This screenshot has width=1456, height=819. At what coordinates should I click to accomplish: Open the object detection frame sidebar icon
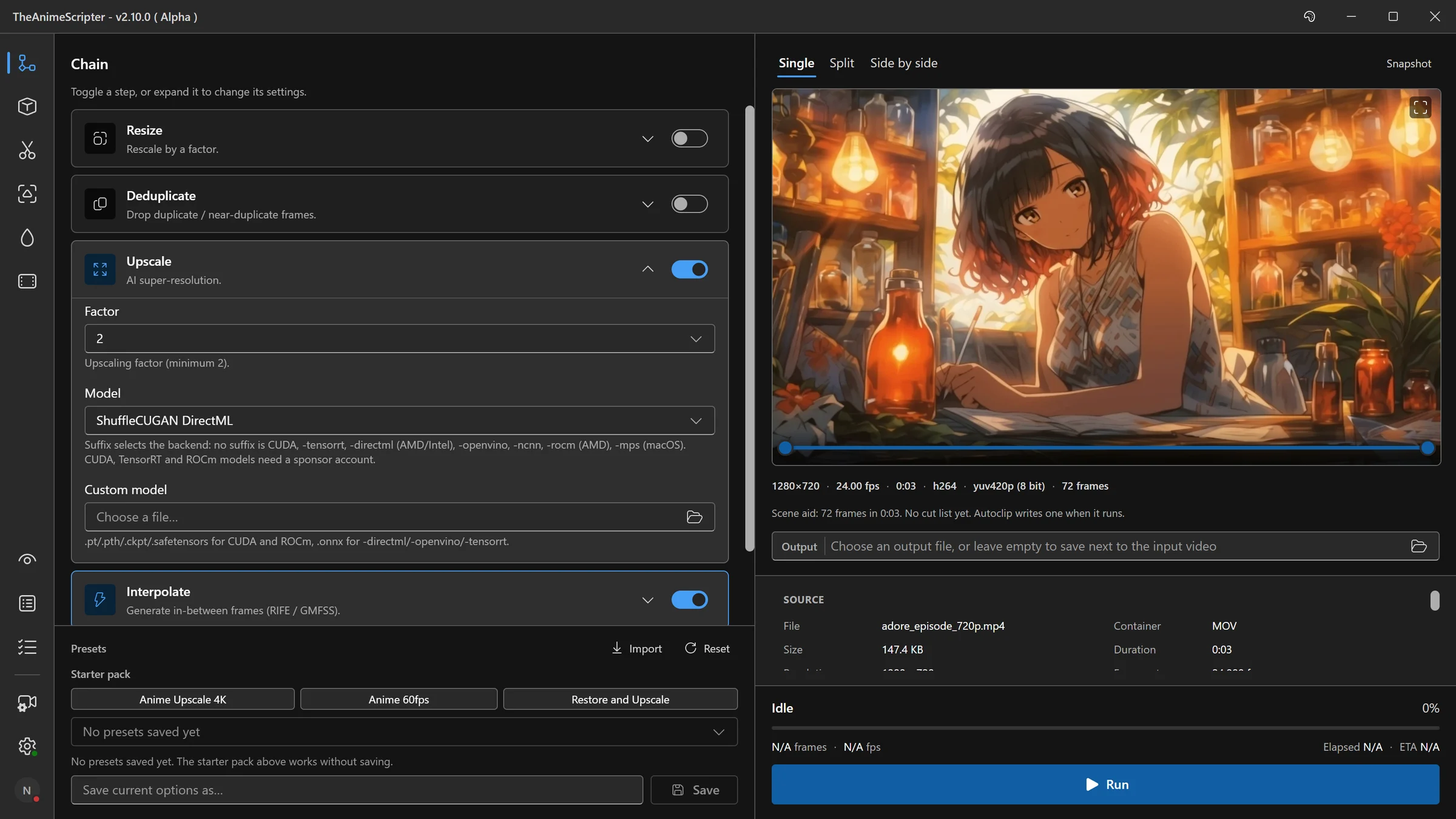pyautogui.click(x=27, y=194)
